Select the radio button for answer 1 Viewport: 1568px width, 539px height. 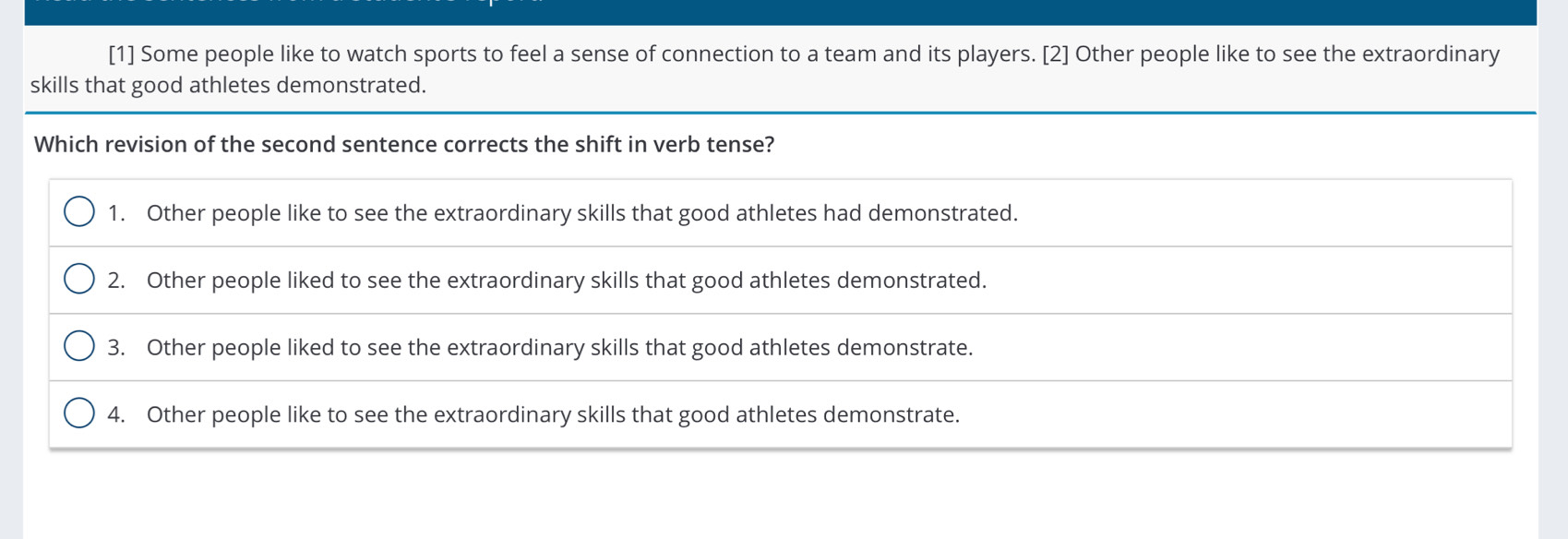tap(79, 212)
